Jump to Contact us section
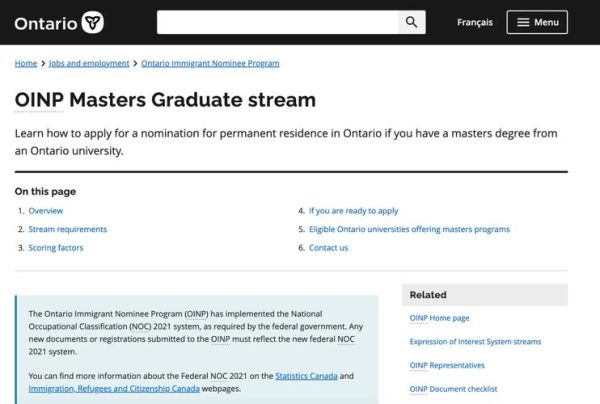The height and width of the screenshot is (404, 600). pyautogui.click(x=328, y=247)
